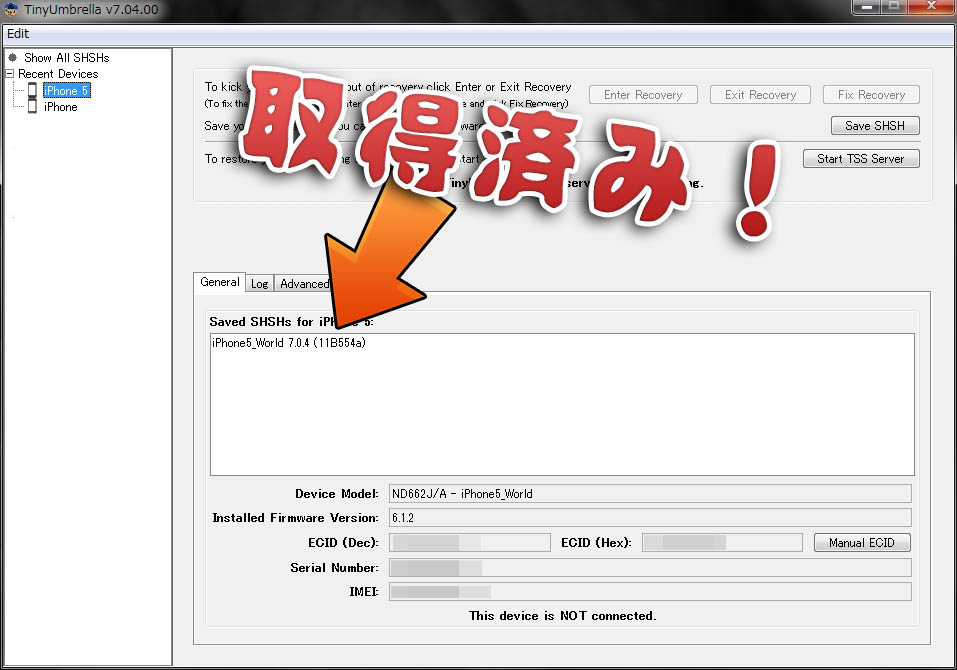Select iPhone5_World 7.0.4 (11B554a) SHSH entry
The image size is (957, 670).
point(289,343)
